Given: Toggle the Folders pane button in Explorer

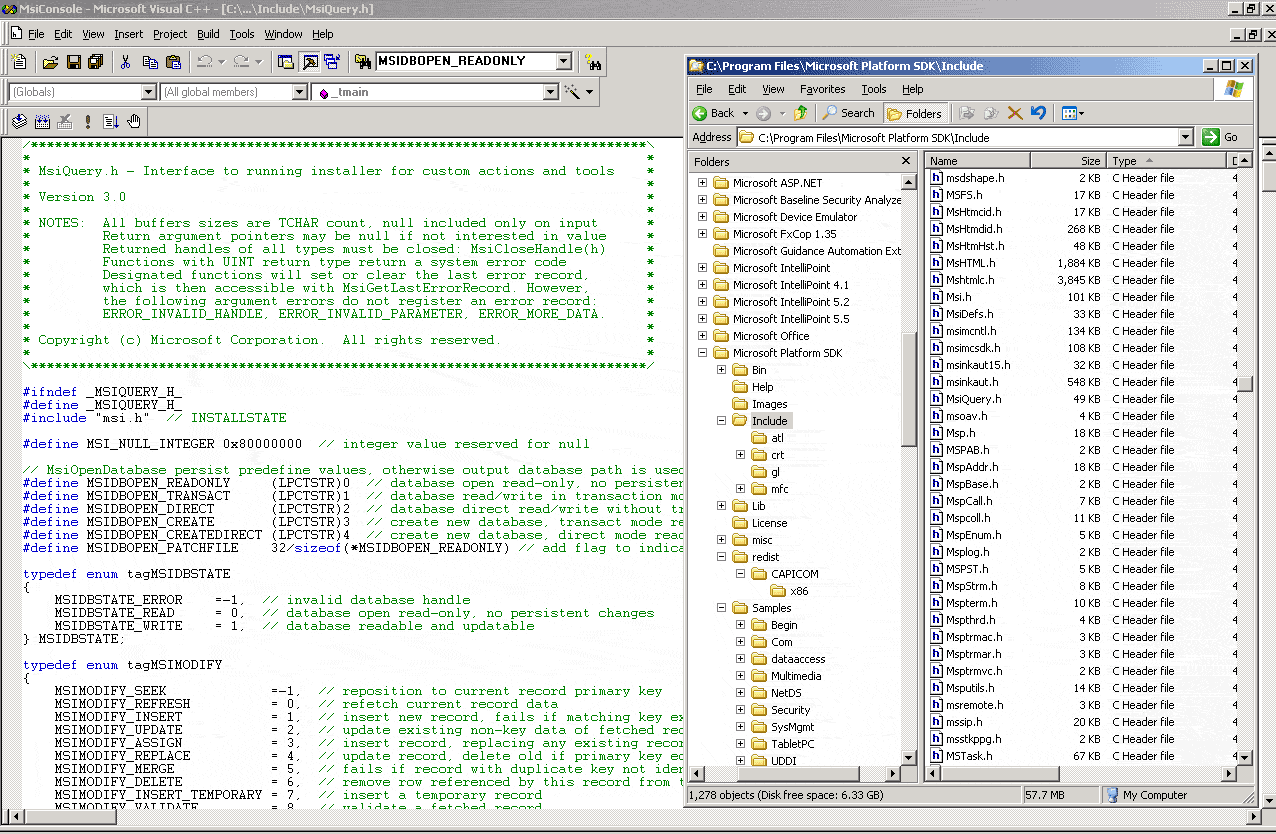Looking at the screenshot, I should coord(914,113).
